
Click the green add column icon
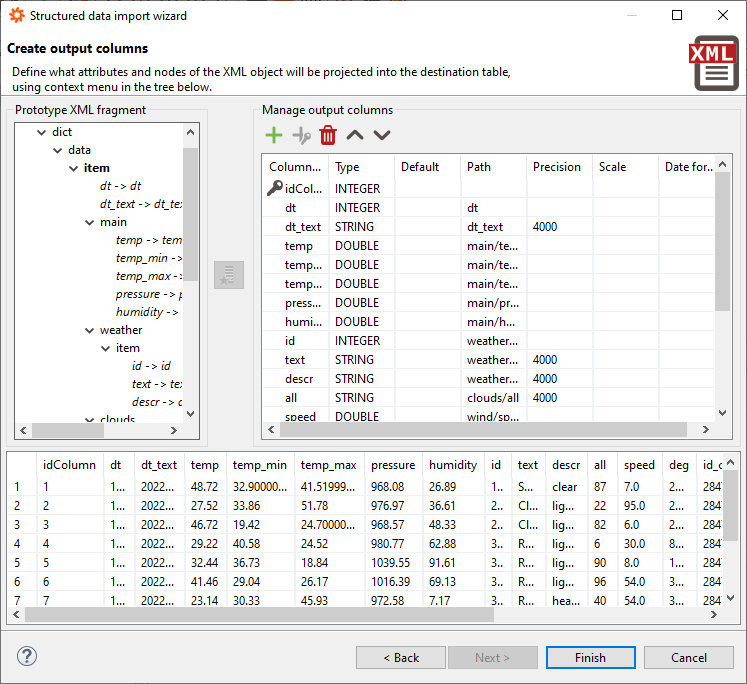(274, 136)
